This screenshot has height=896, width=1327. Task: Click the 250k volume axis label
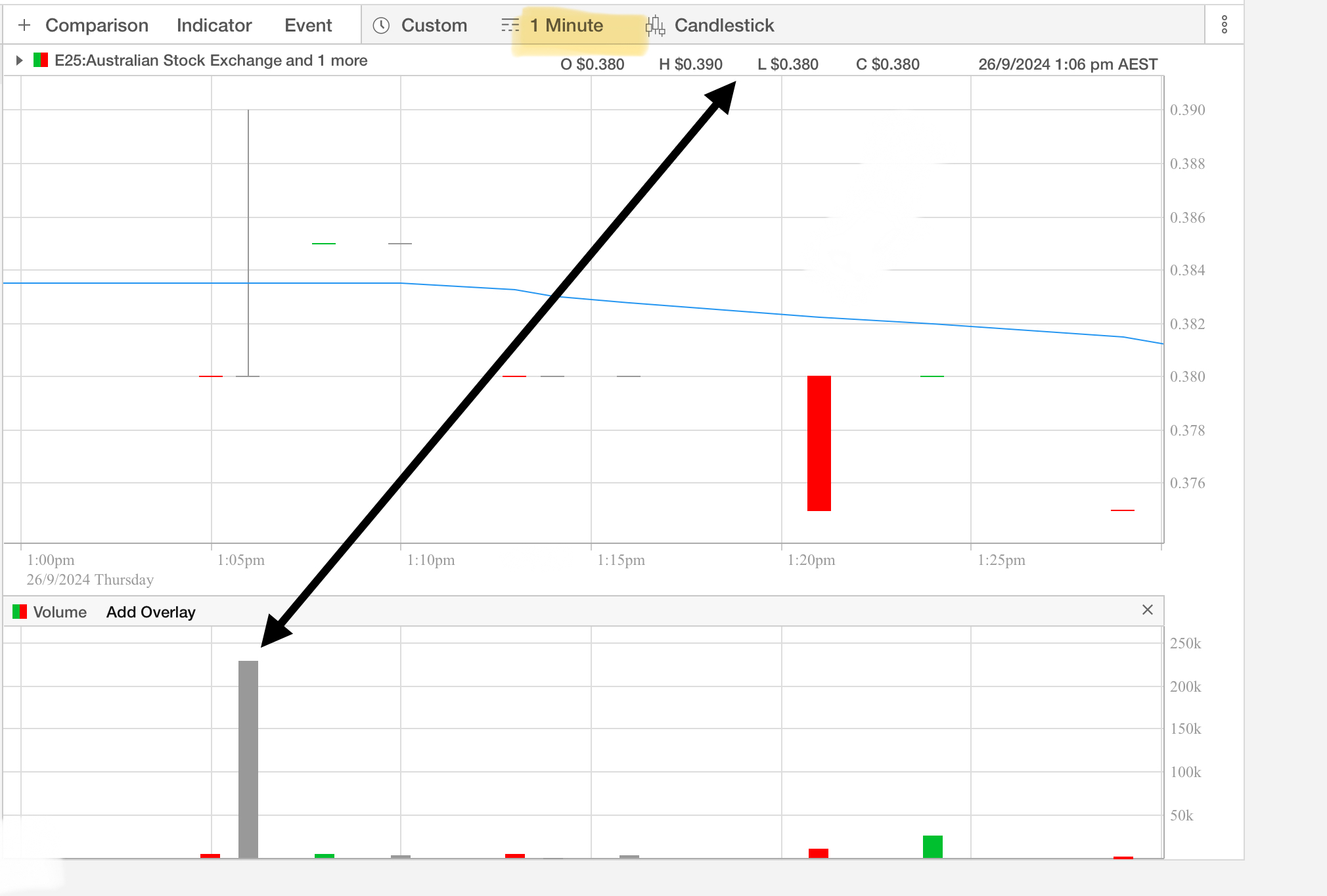tap(1186, 644)
